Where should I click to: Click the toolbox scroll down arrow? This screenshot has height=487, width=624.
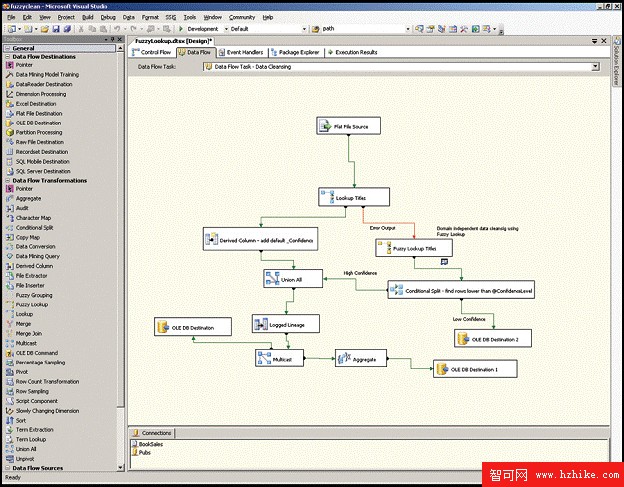coord(121,468)
